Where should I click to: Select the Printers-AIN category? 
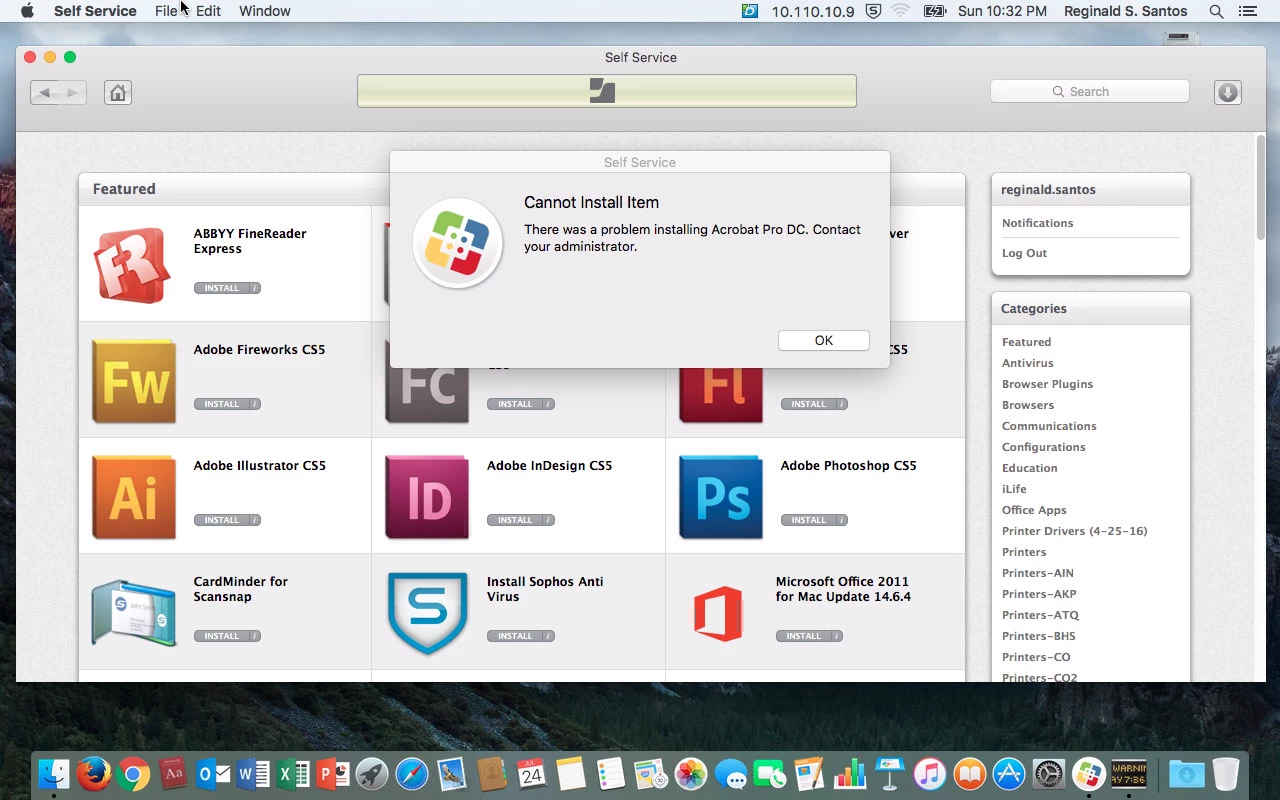coord(1037,573)
